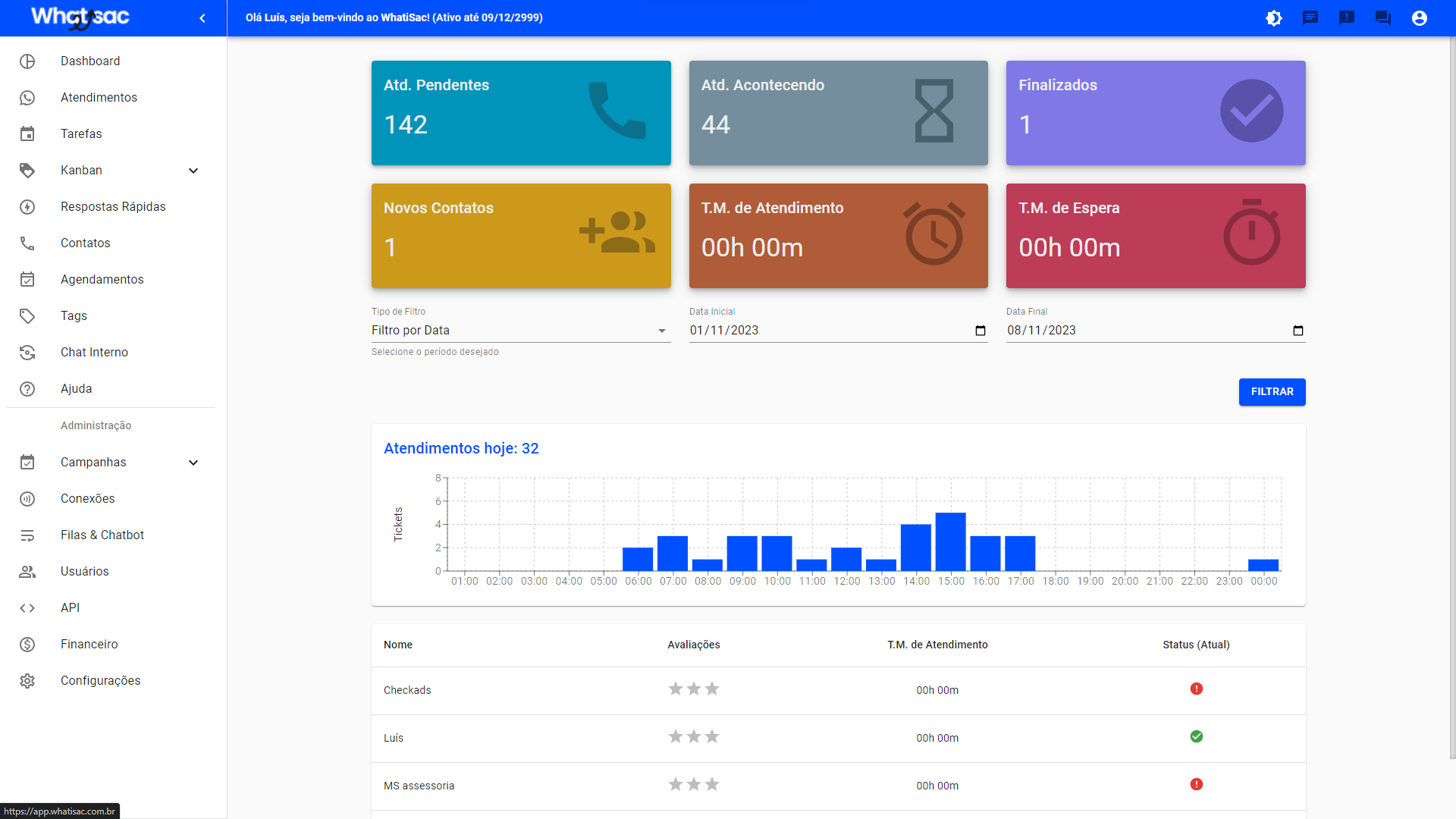Screen dimensions: 1456x819
Task: Click the 00:00 bar in tickets chart
Action: point(1263,565)
